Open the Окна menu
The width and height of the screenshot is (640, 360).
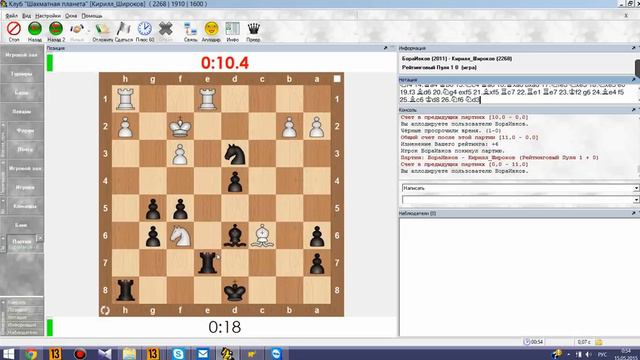tap(71, 16)
